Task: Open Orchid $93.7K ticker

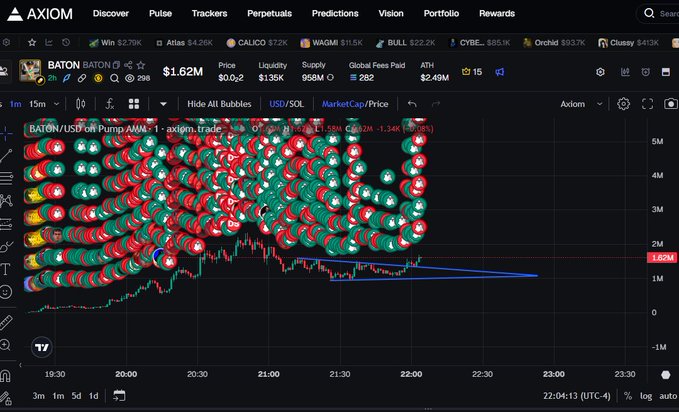Action: pos(554,42)
